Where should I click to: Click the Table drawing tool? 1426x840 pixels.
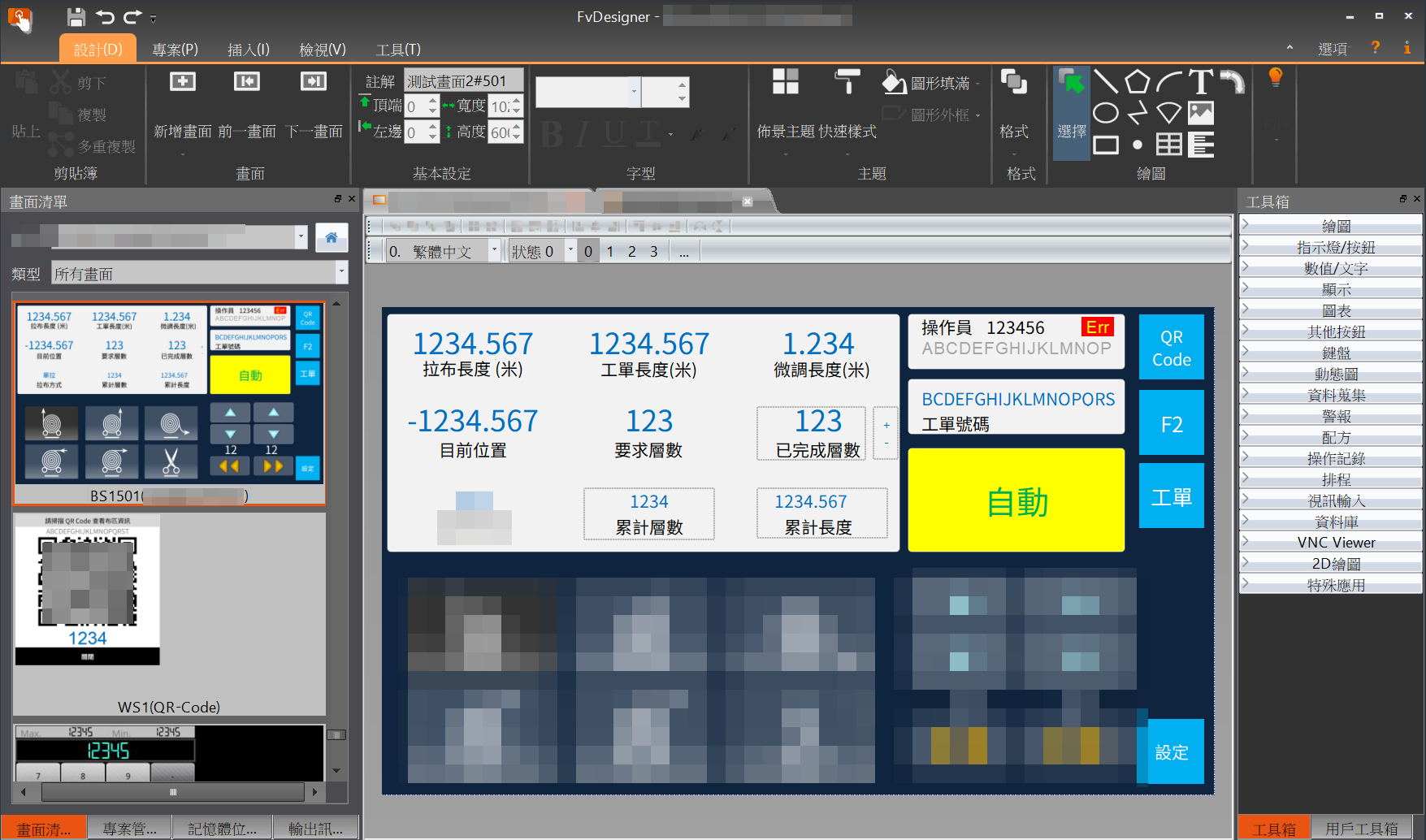(1168, 145)
